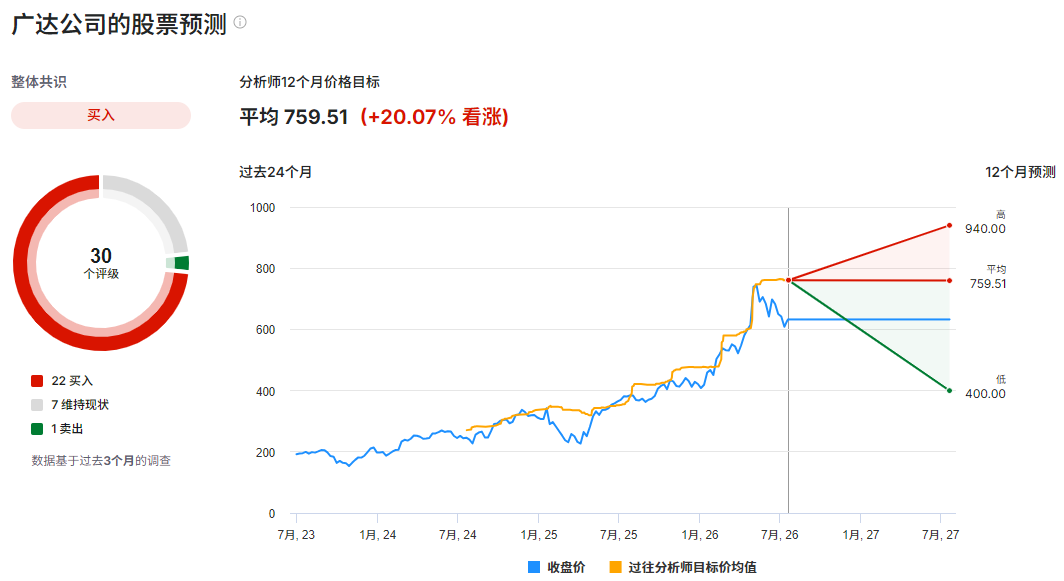Click the green 1 卖出 legend square
This screenshot has height=581, width=1064.
(37, 429)
